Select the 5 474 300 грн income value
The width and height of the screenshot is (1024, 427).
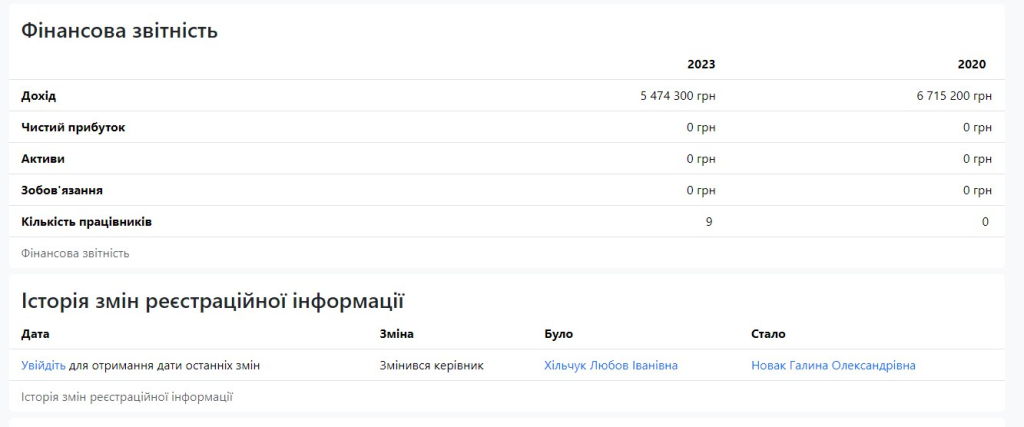pos(678,96)
